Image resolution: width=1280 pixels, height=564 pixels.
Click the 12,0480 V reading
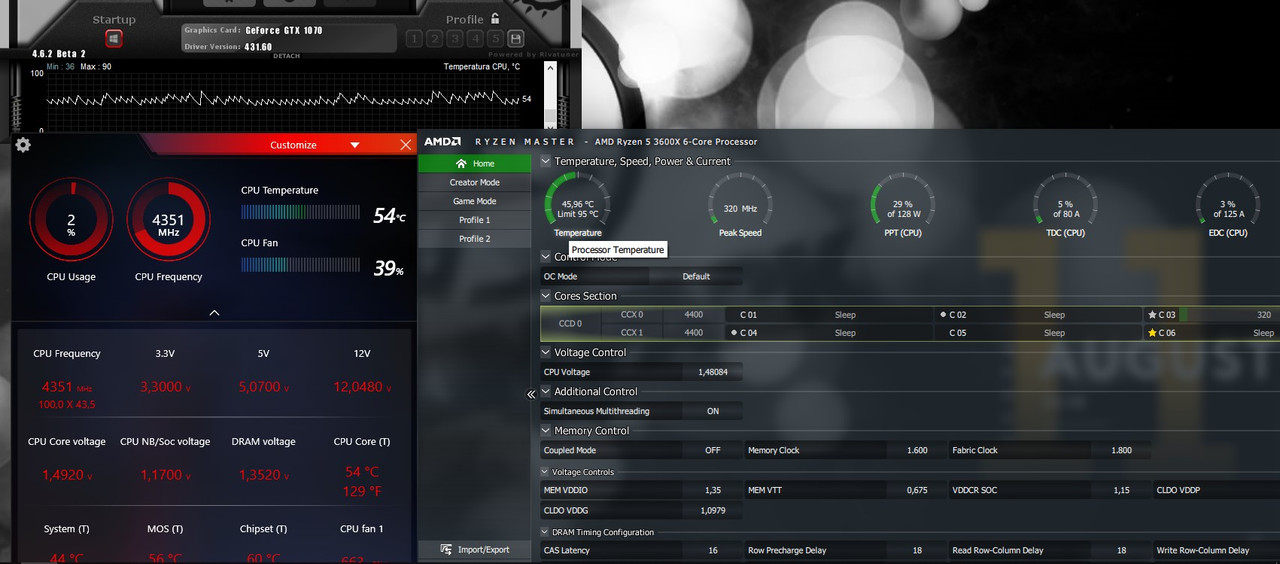click(361, 387)
